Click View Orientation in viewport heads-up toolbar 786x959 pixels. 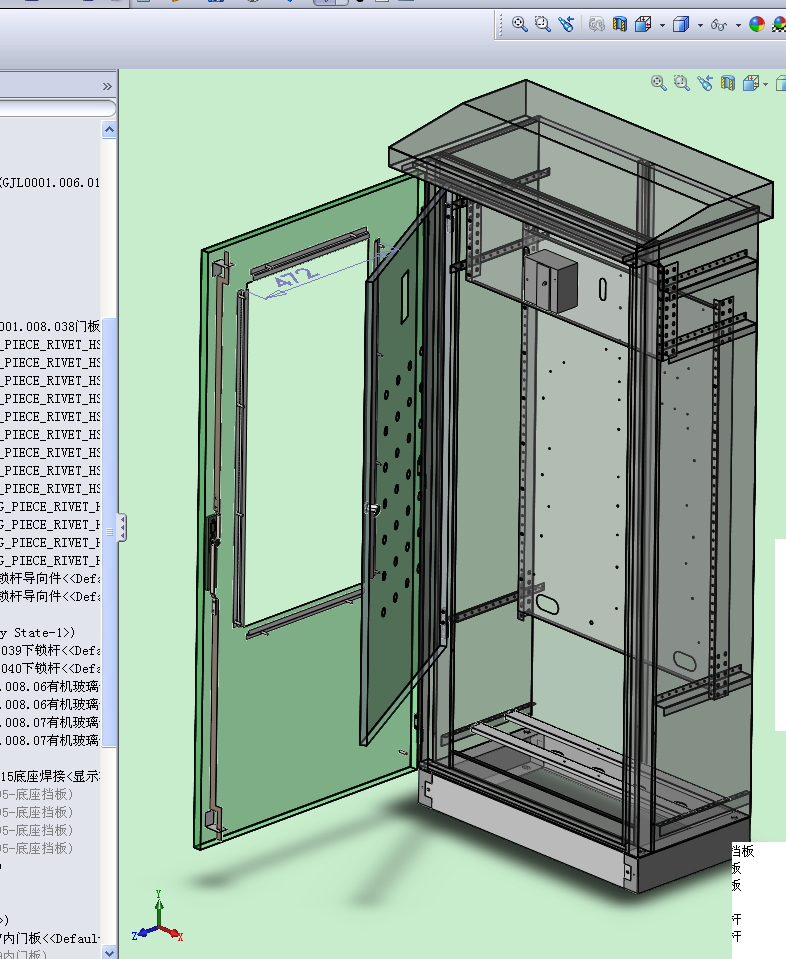[x=751, y=83]
